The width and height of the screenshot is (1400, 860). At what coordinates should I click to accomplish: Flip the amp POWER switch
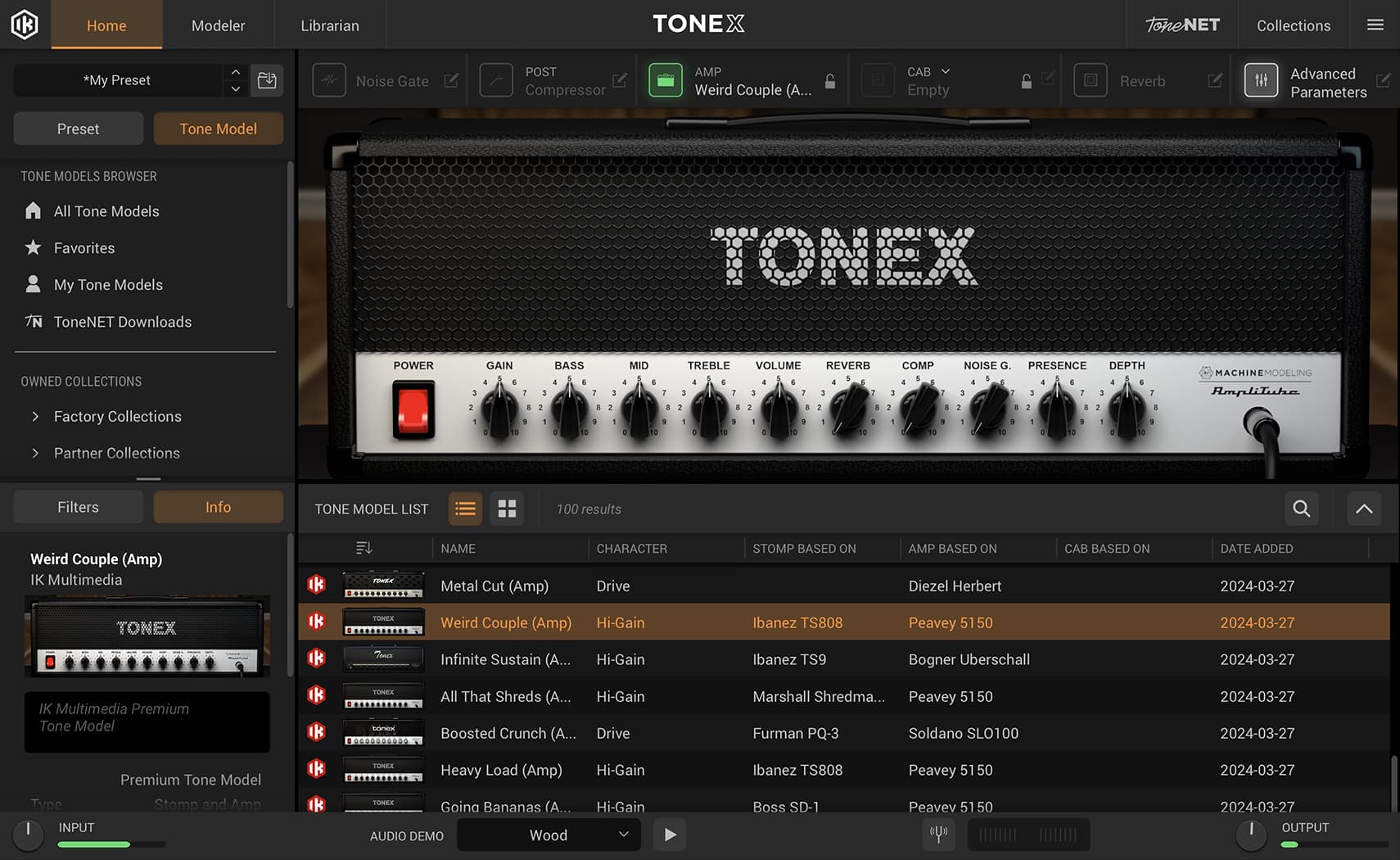click(413, 410)
